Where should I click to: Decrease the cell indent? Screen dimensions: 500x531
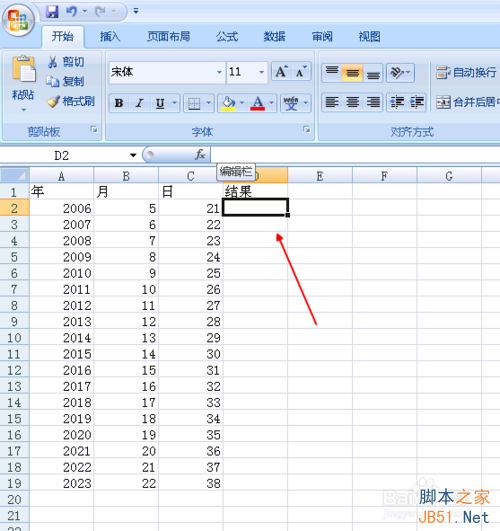coord(397,102)
